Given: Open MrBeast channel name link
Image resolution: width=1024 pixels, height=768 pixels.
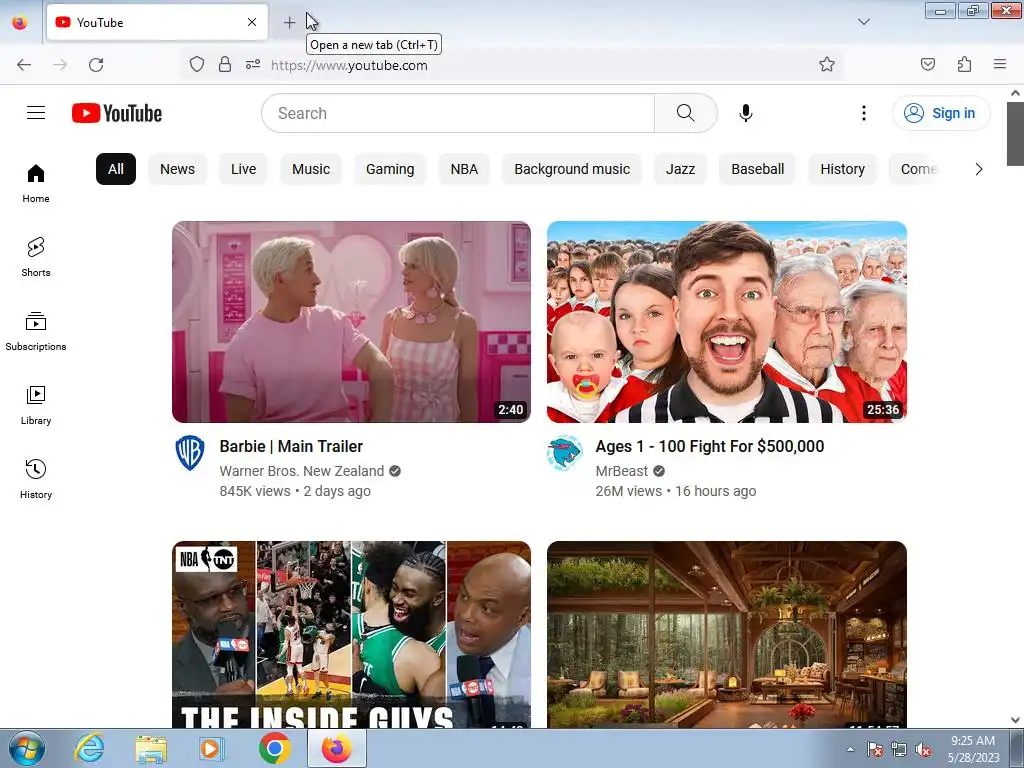Looking at the screenshot, I should [x=622, y=471].
